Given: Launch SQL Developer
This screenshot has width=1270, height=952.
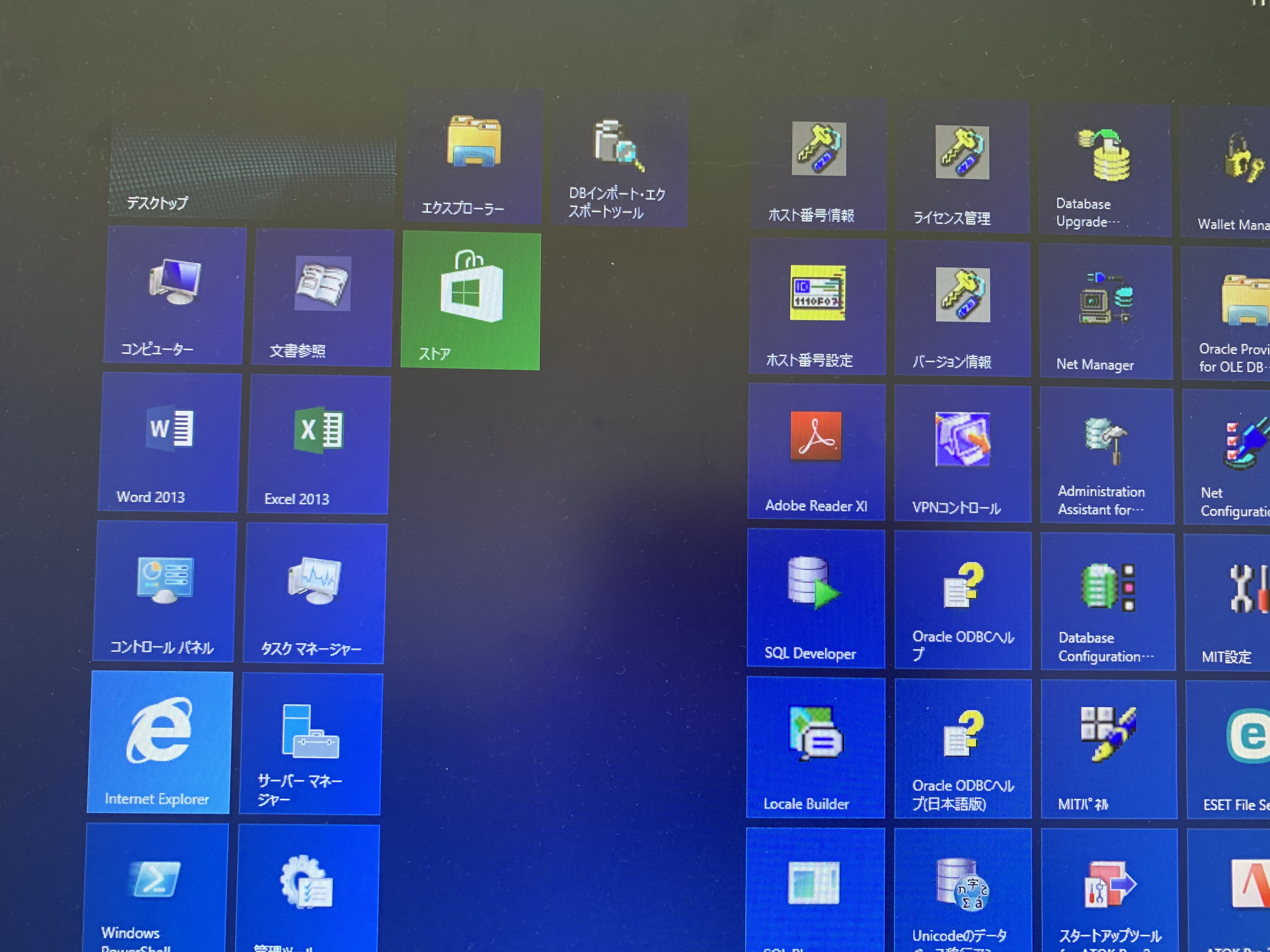Looking at the screenshot, I should tap(815, 598).
